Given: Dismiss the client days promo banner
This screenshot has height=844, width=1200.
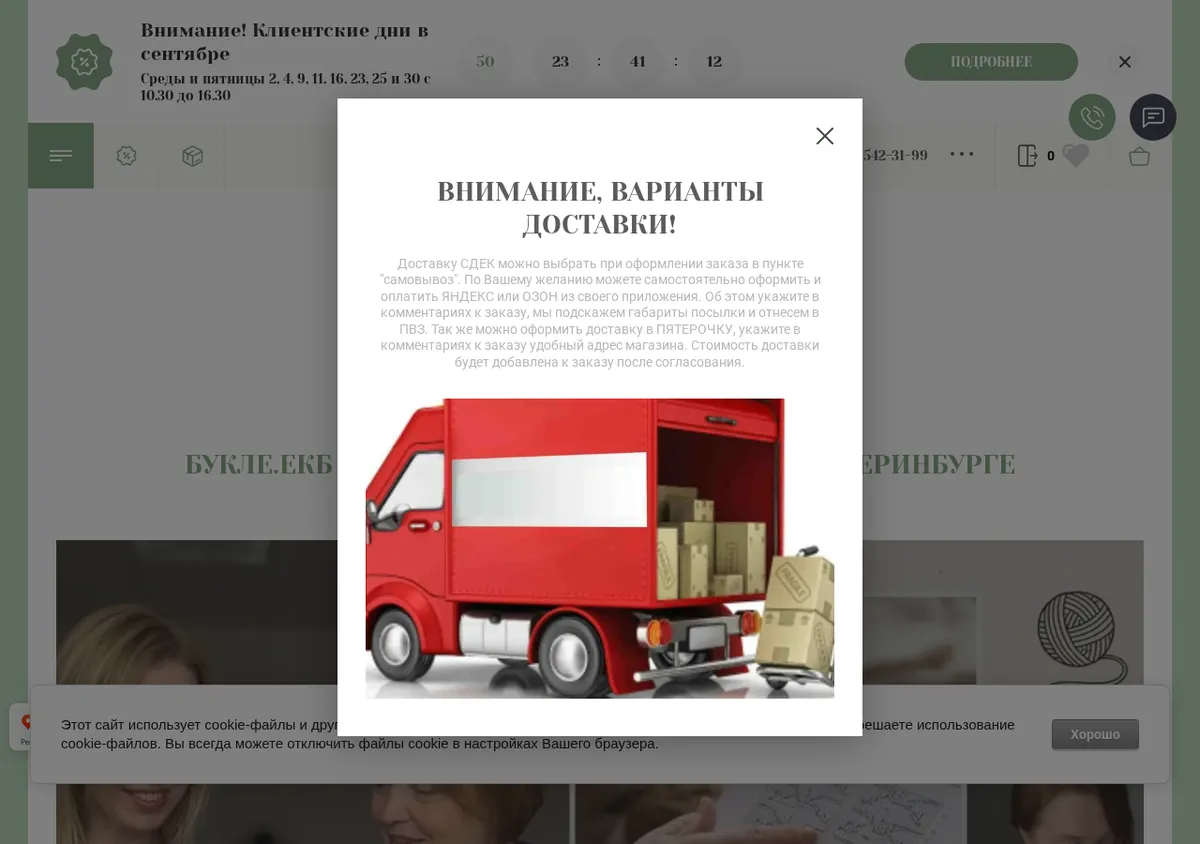Looking at the screenshot, I should pyautogui.click(x=1125, y=62).
